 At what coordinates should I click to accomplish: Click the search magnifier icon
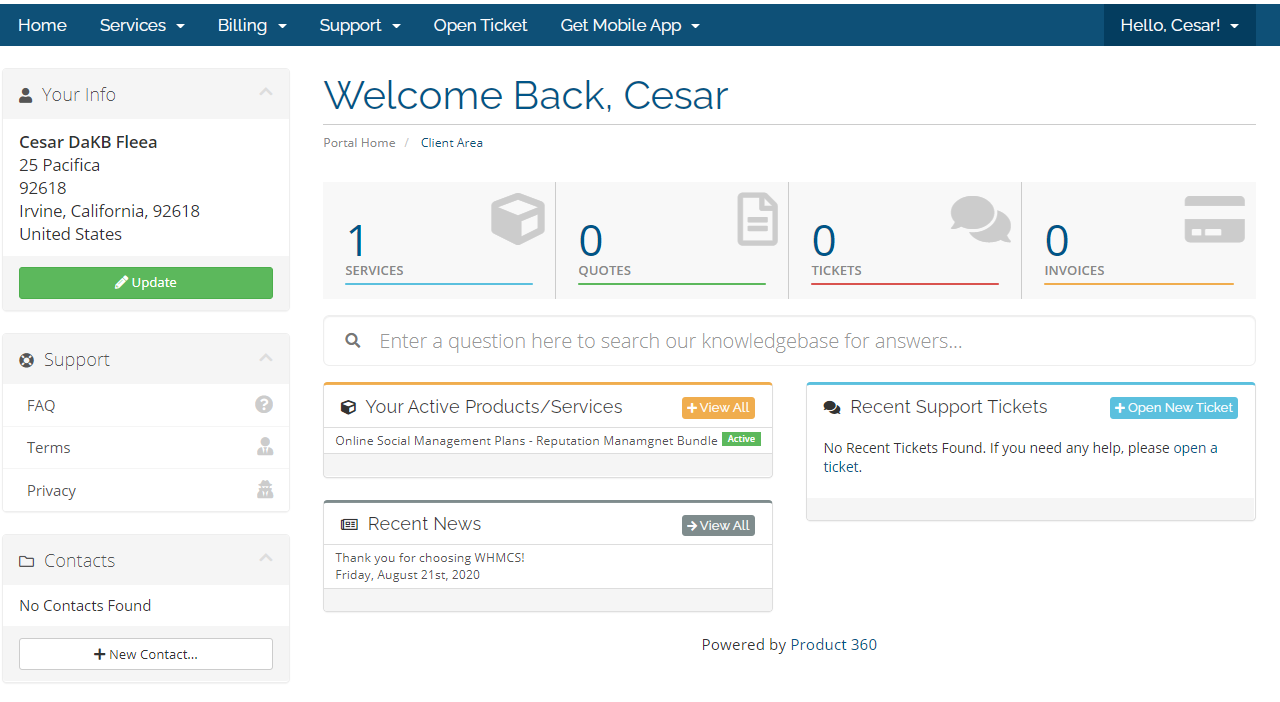pyautogui.click(x=353, y=341)
